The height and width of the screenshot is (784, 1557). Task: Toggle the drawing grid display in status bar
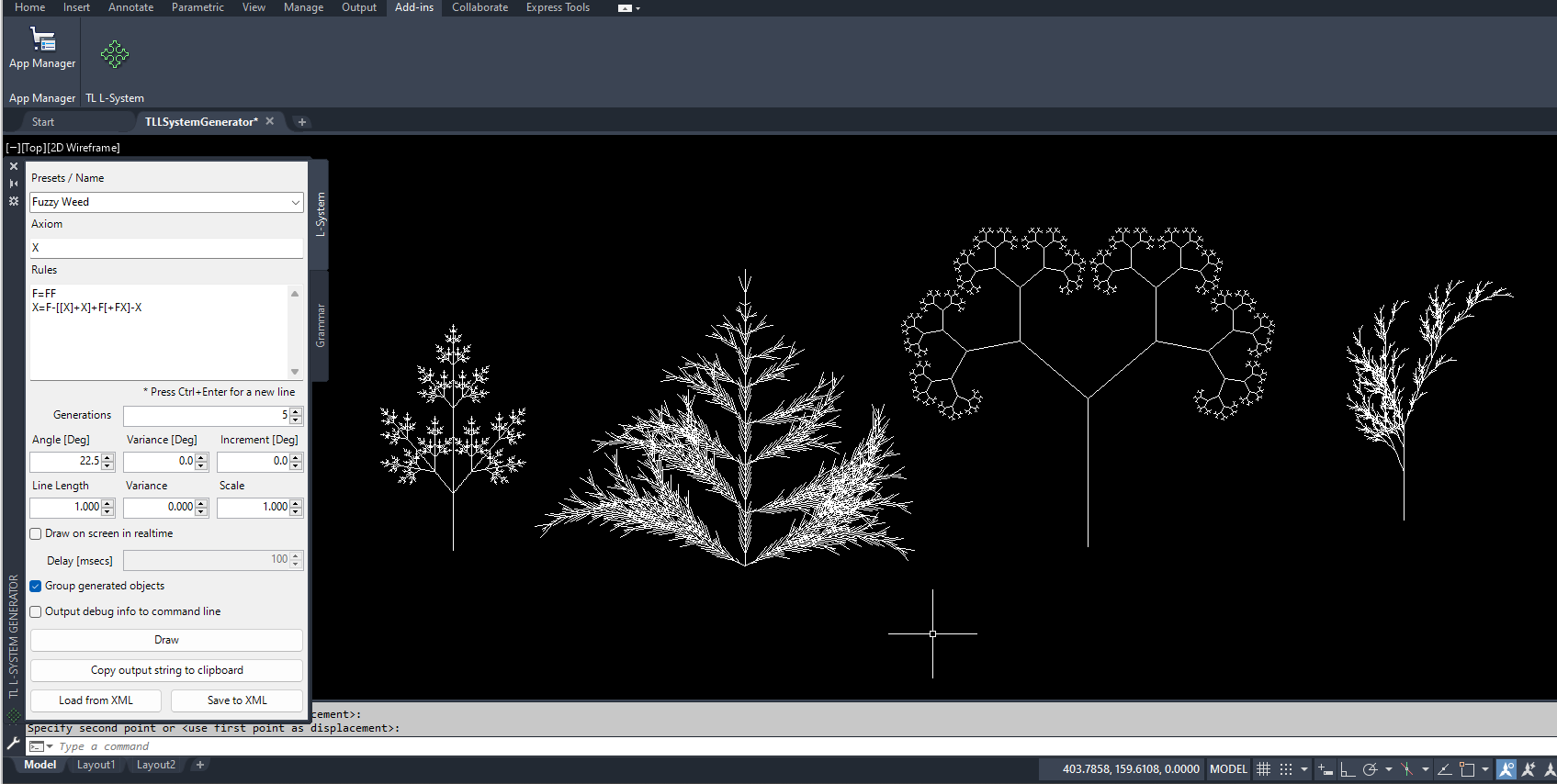pyautogui.click(x=1264, y=769)
